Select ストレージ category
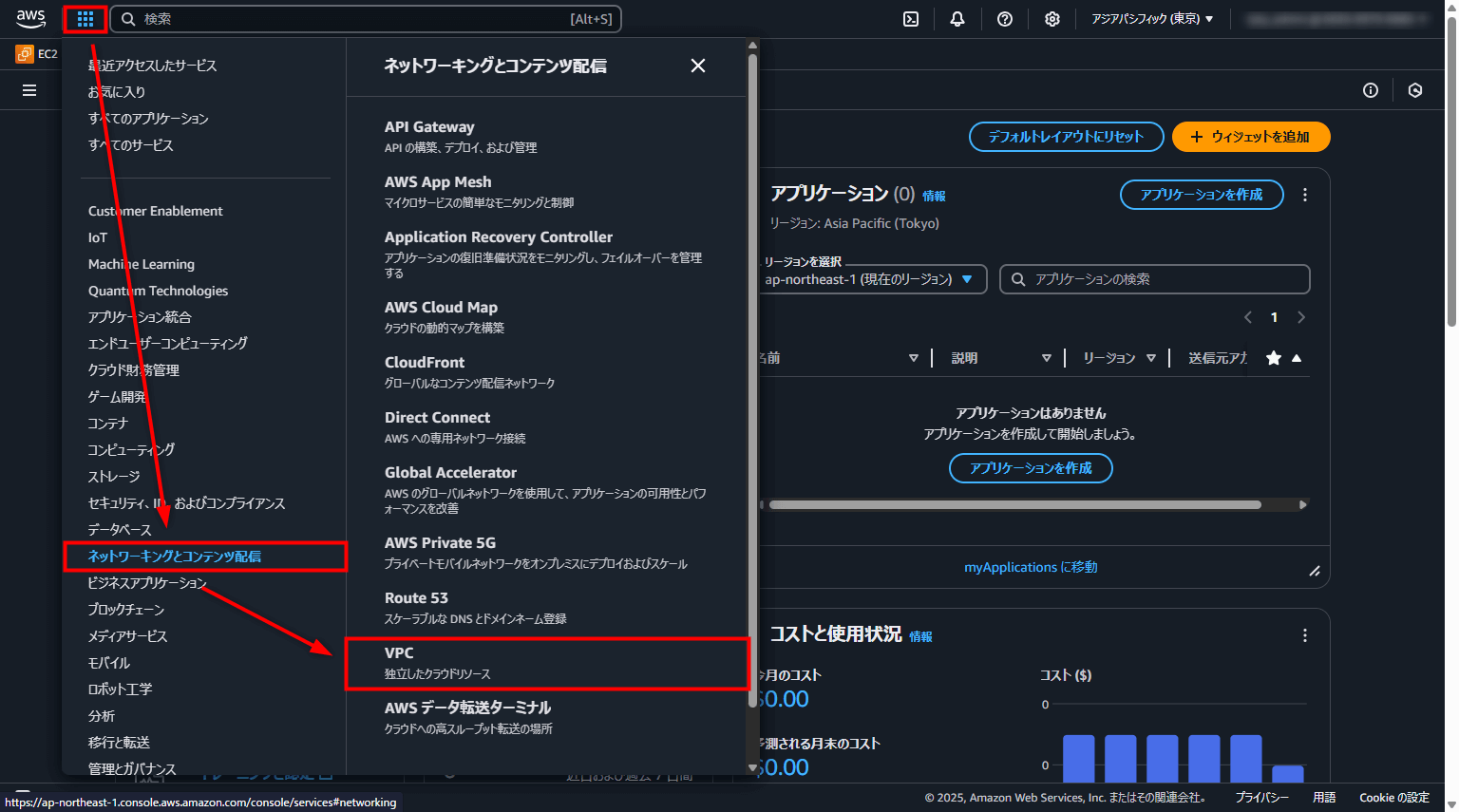The image size is (1459, 812). click(x=114, y=477)
